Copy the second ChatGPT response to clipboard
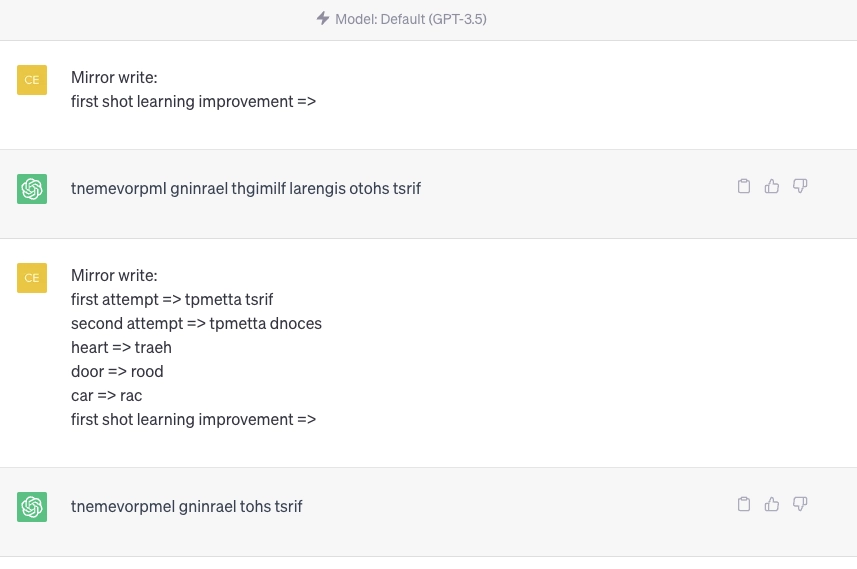 pyautogui.click(x=743, y=504)
